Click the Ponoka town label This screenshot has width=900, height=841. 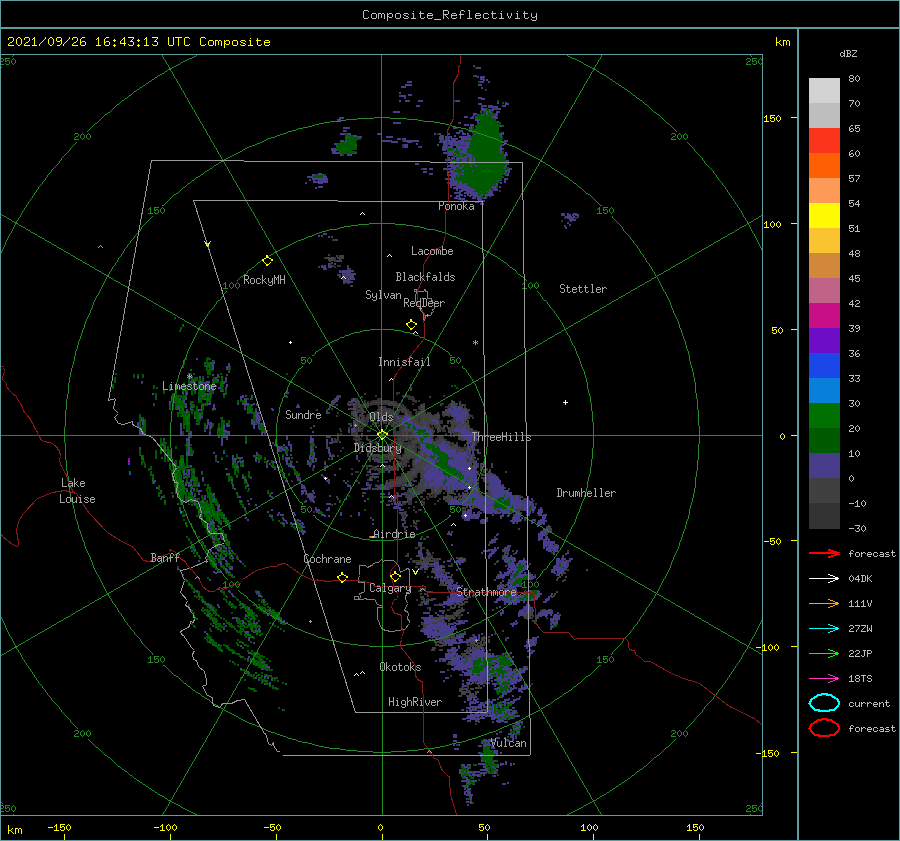coord(456,206)
